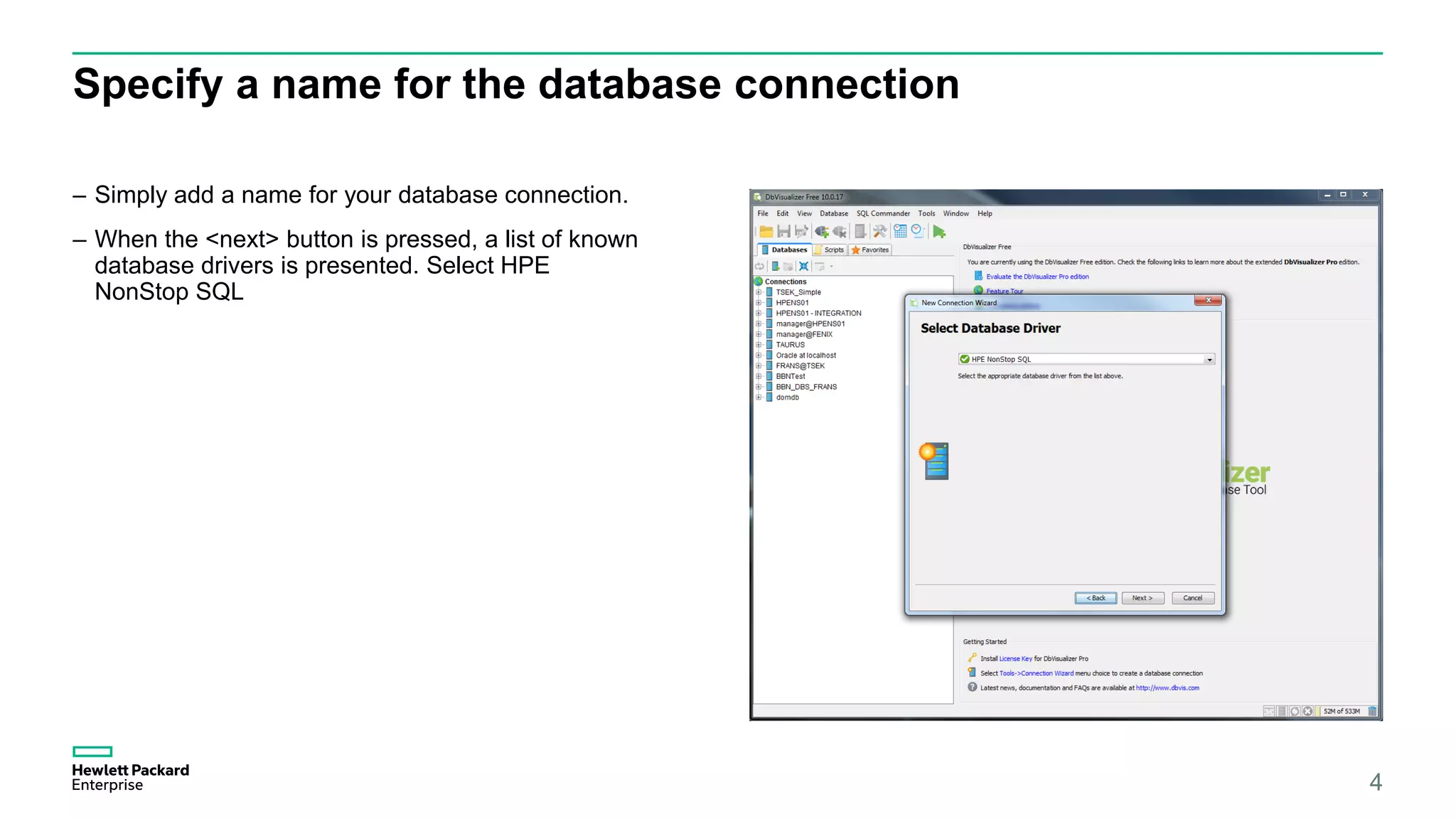Click the garbage collection trash can icon

pyautogui.click(x=1372, y=711)
